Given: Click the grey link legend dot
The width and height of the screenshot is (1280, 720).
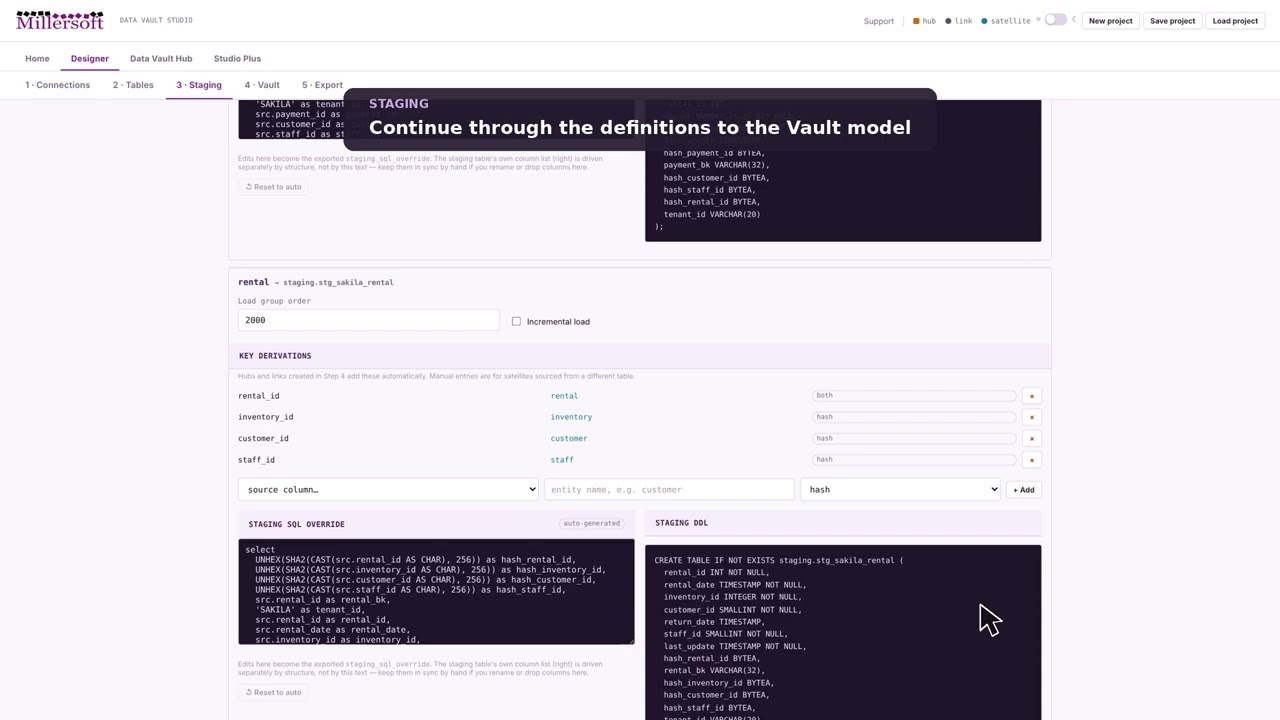Looking at the screenshot, I should [949, 21].
